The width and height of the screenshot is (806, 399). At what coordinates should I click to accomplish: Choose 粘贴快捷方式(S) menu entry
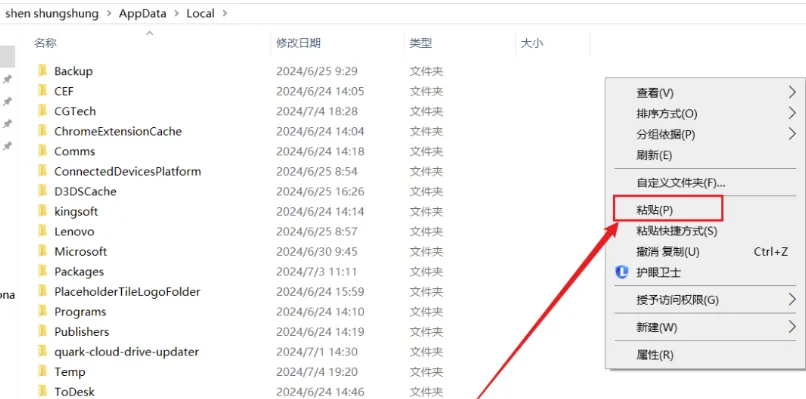676,231
